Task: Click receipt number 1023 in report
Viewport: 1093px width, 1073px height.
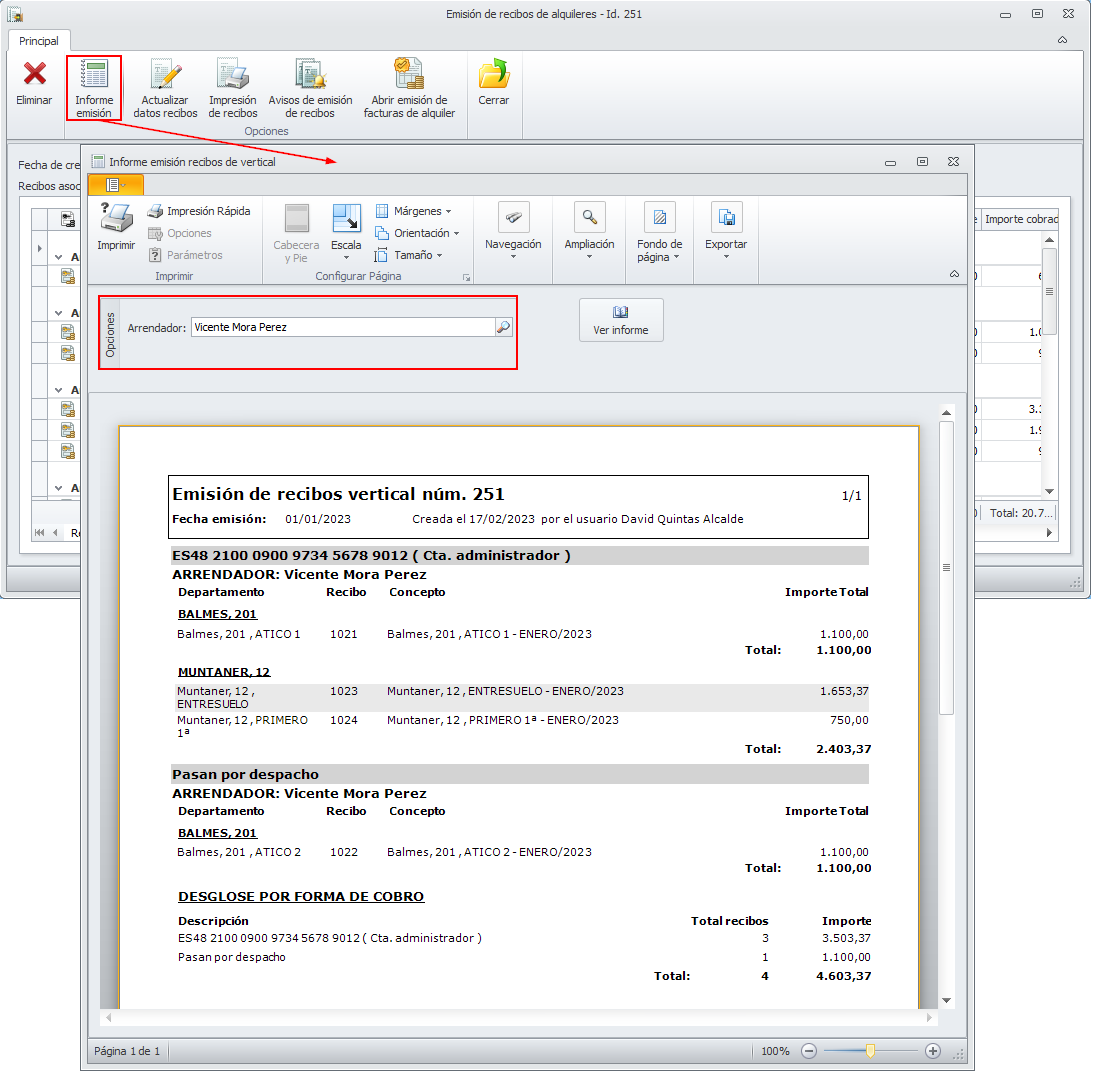Action: coord(344,691)
